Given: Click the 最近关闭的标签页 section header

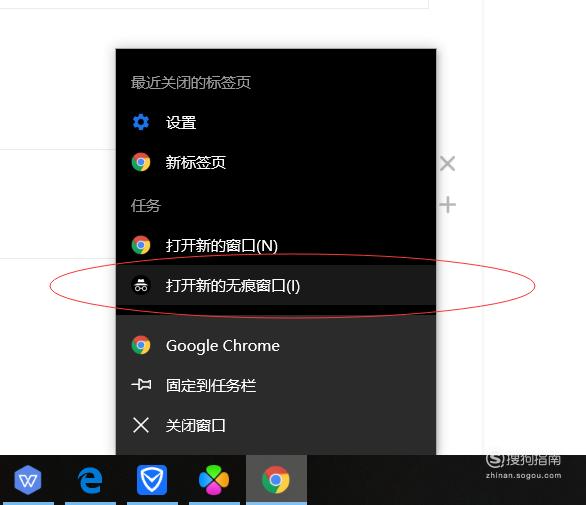Looking at the screenshot, I should (191, 82).
